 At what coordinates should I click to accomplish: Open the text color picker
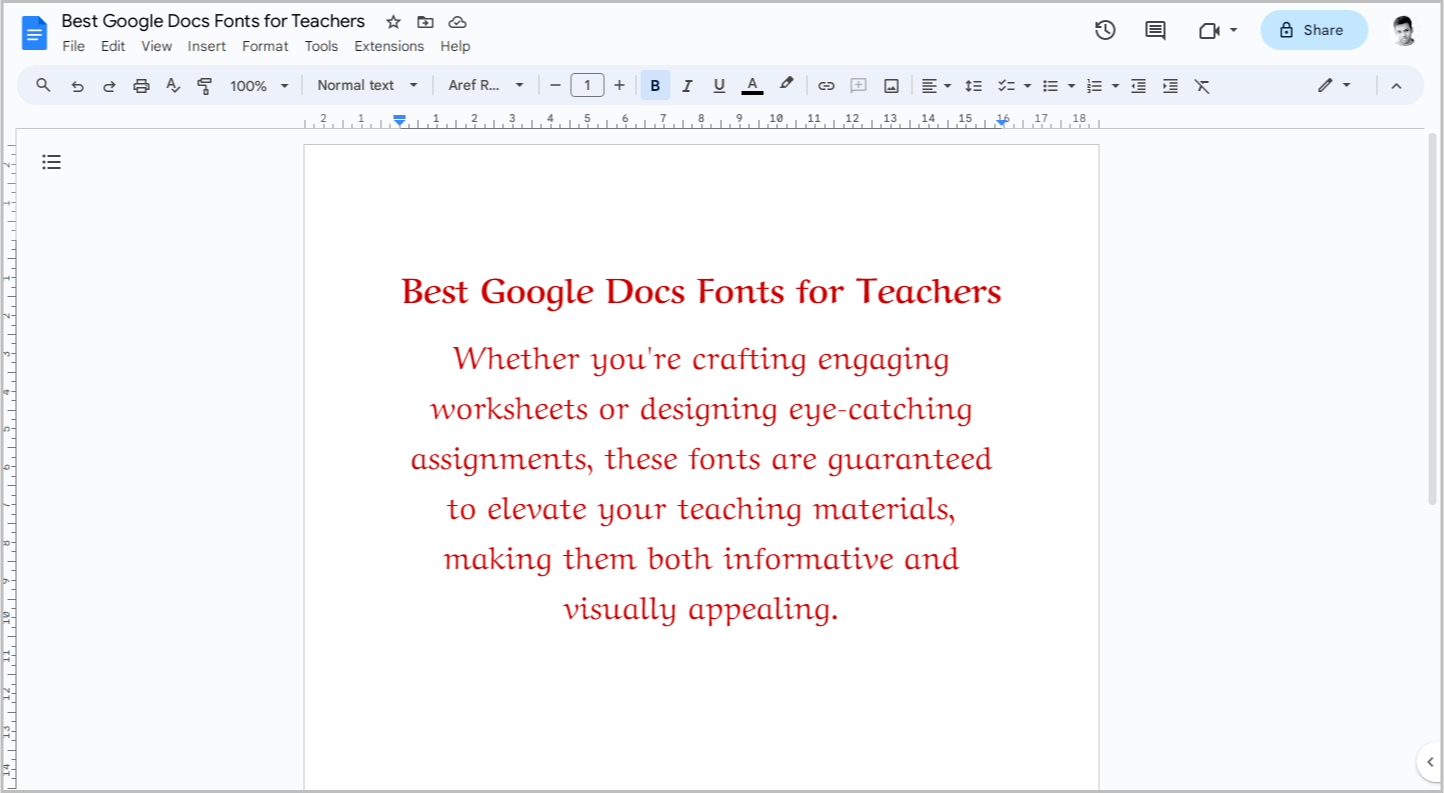752,85
